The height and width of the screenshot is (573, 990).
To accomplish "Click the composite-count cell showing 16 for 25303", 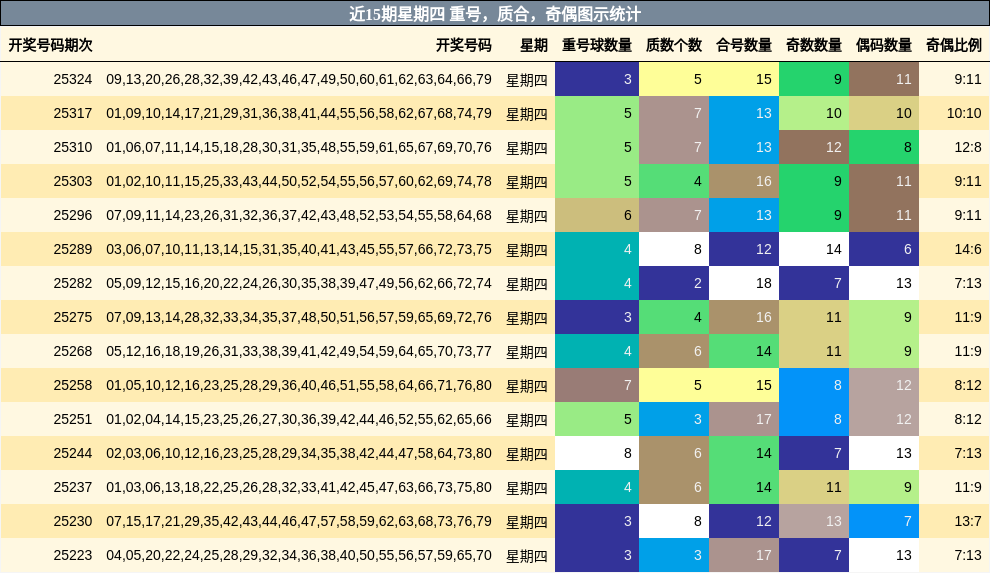I will (x=744, y=182).
